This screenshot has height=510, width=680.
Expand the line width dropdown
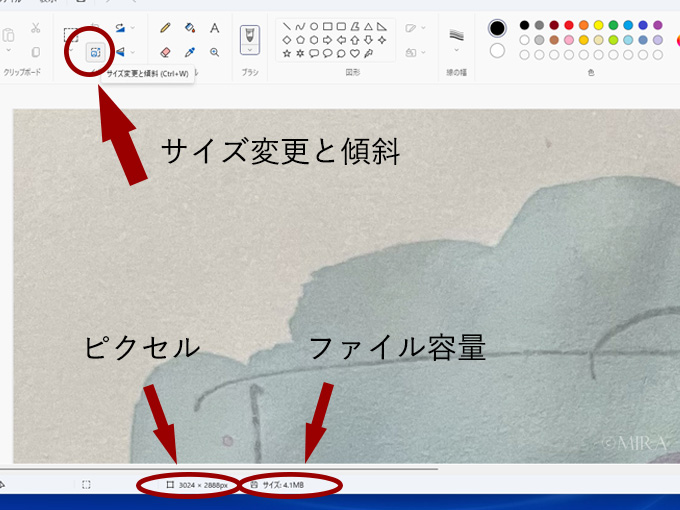coord(457,36)
